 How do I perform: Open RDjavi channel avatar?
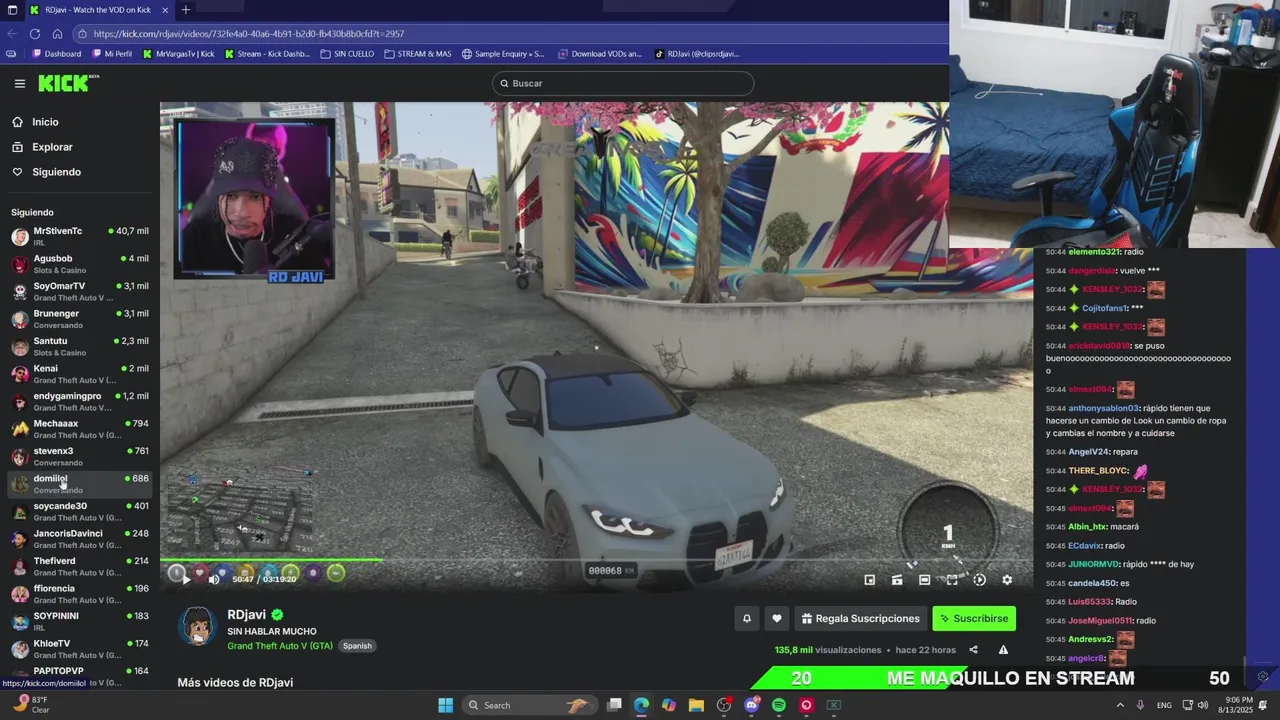[197, 626]
